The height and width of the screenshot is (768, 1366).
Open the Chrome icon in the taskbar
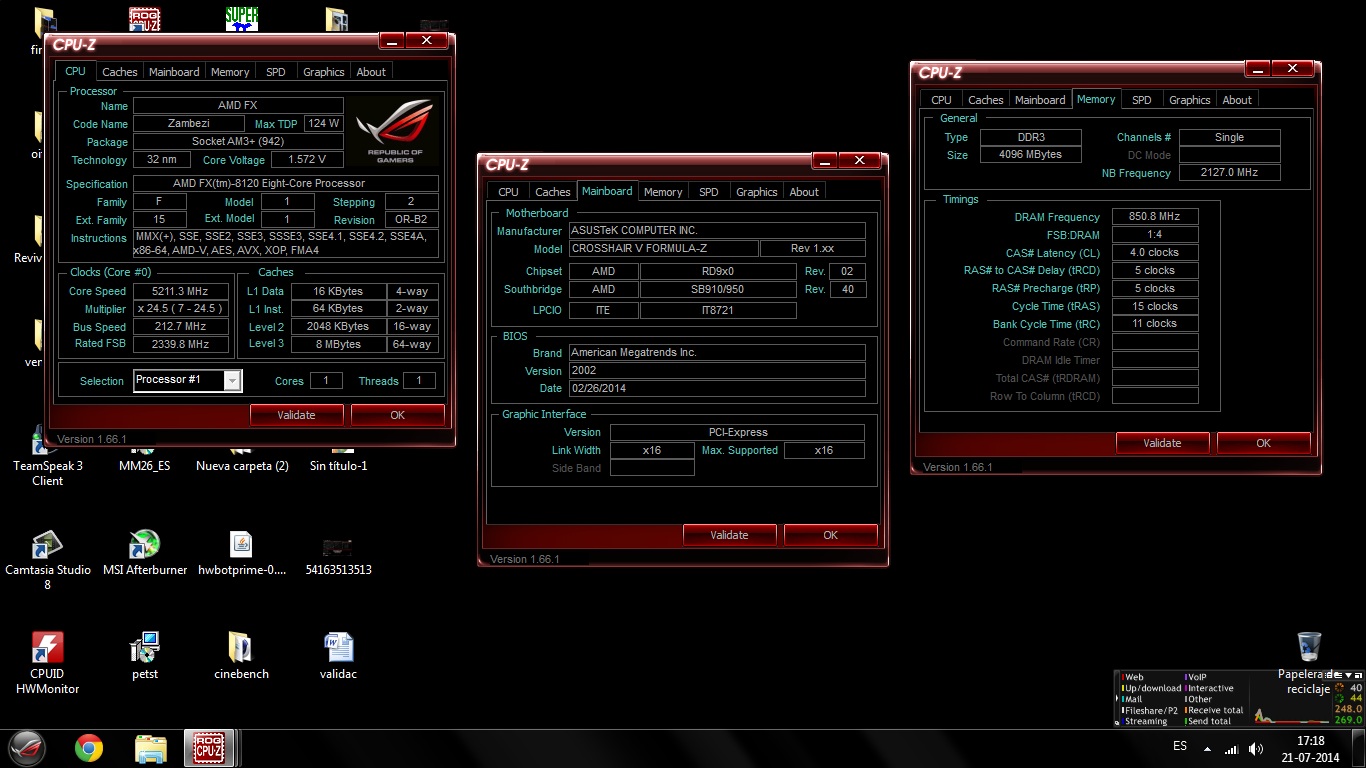[x=89, y=747]
